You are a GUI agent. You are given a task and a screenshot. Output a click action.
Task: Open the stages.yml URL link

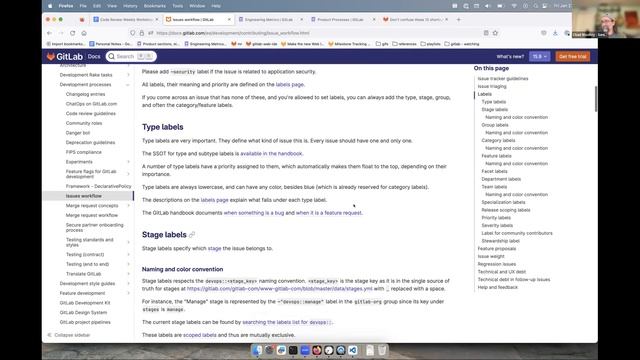[x=280, y=289]
